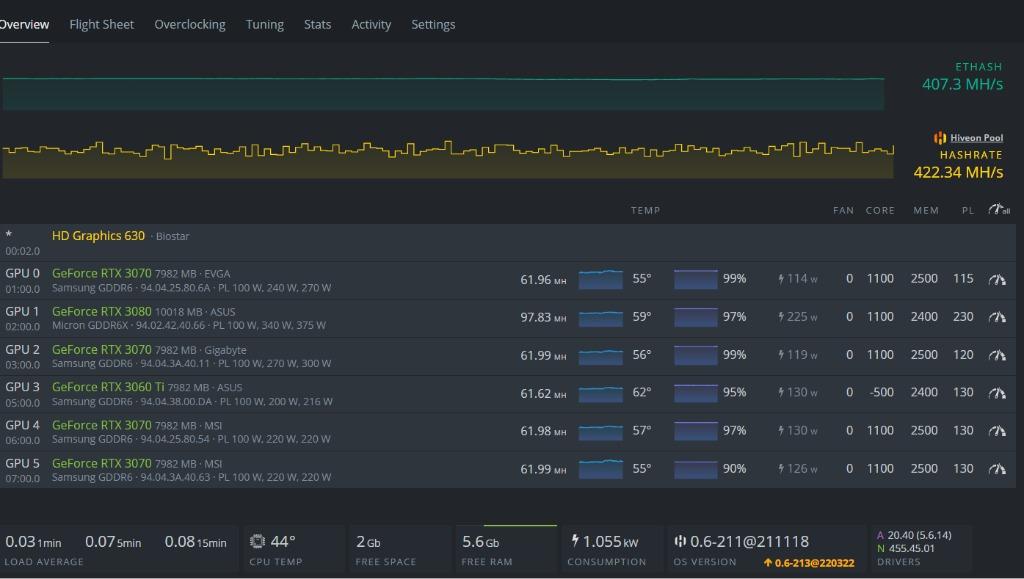The image size is (1024, 579).
Task: Click the OS version 0.6-211@211118 text
Action: [749, 541]
